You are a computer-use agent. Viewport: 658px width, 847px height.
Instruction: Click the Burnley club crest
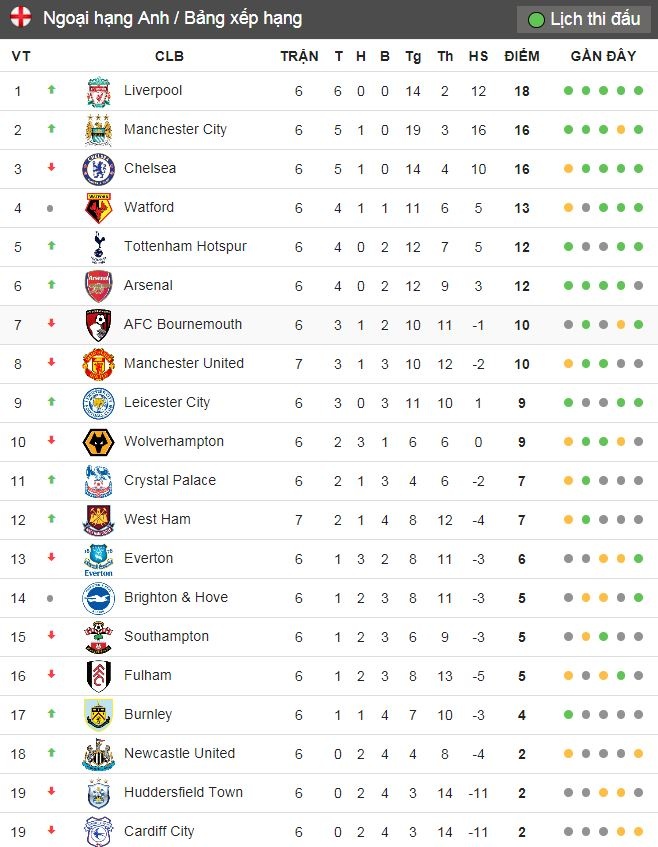97,714
